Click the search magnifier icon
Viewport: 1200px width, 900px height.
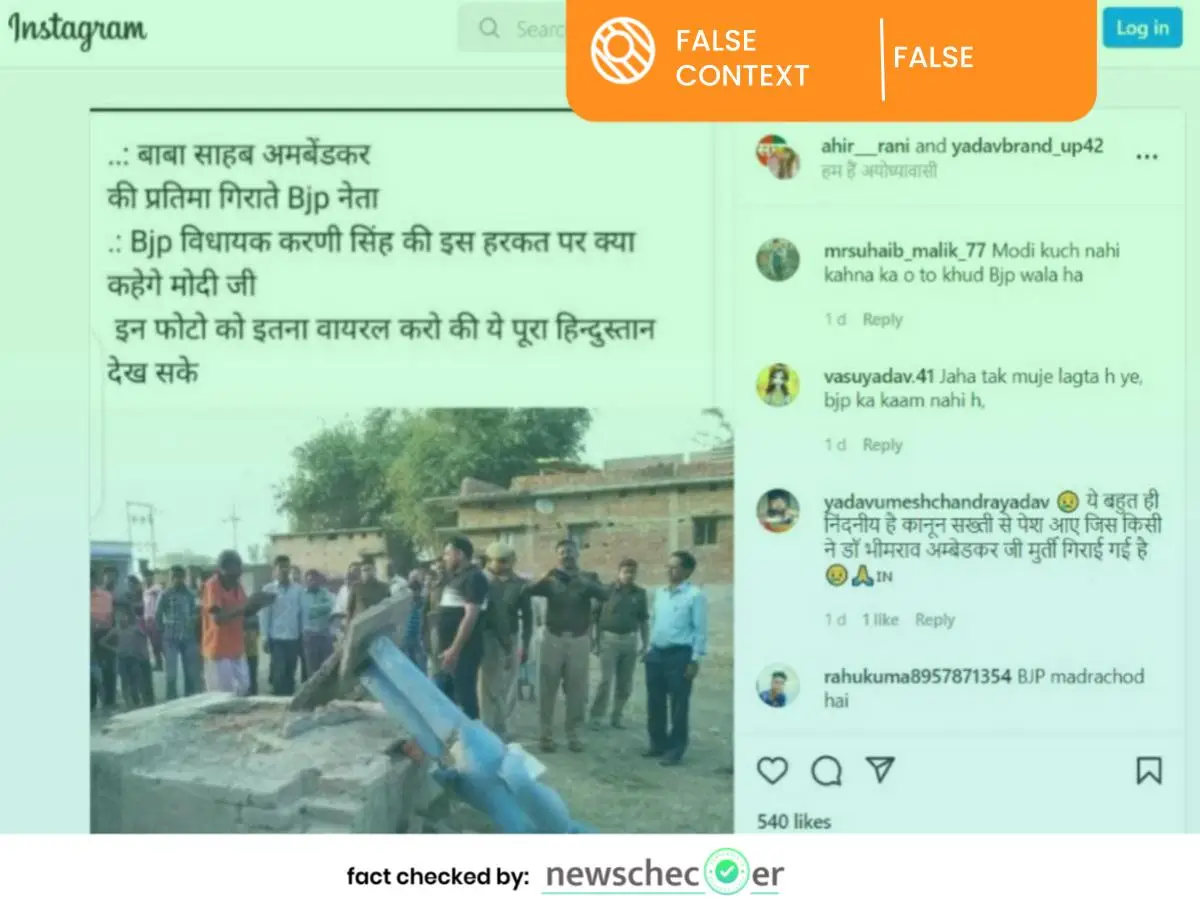pyautogui.click(x=489, y=28)
